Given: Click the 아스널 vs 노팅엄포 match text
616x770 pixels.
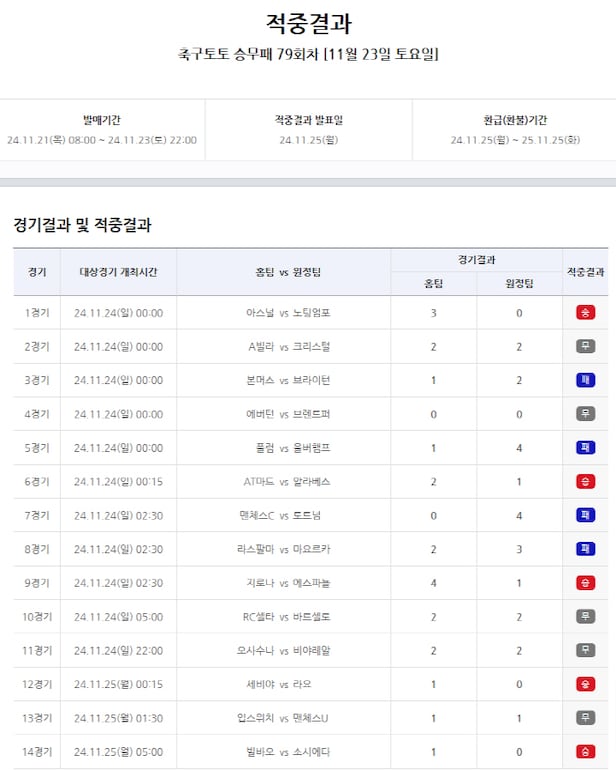Looking at the screenshot, I should tap(287, 313).
